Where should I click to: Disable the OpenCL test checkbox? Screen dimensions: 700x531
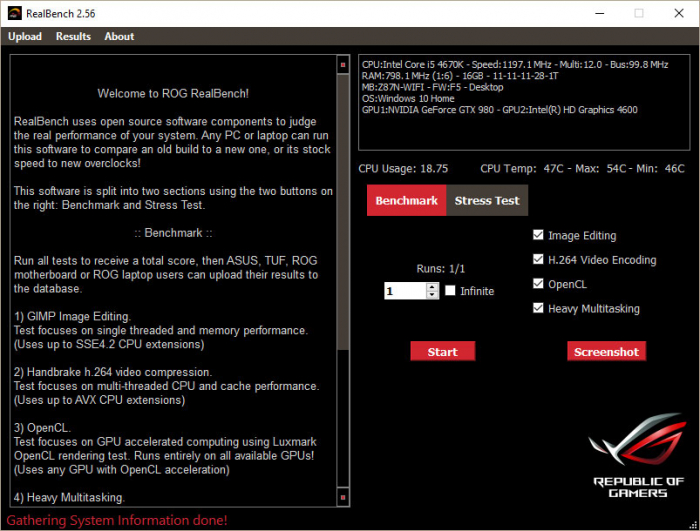539,284
